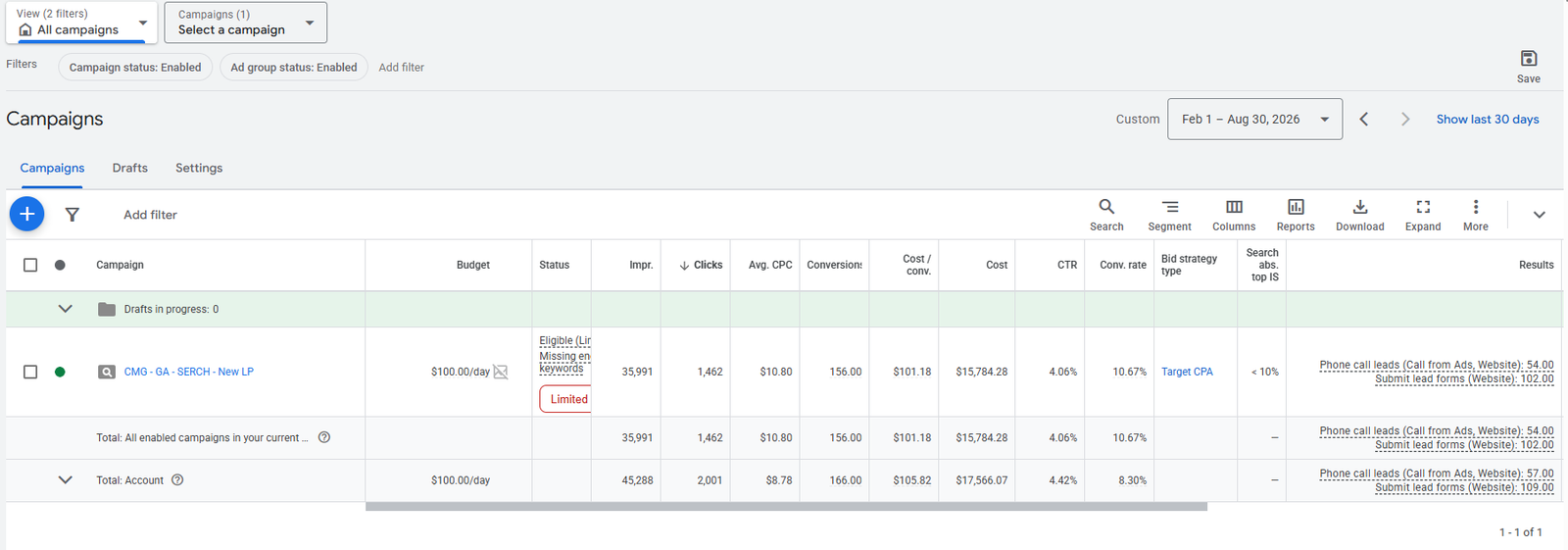Image resolution: width=1568 pixels, height=550 pixels.
Task: Collapse the Drafts in progress row
Action: pyautogui.click(x=66, y=309)
